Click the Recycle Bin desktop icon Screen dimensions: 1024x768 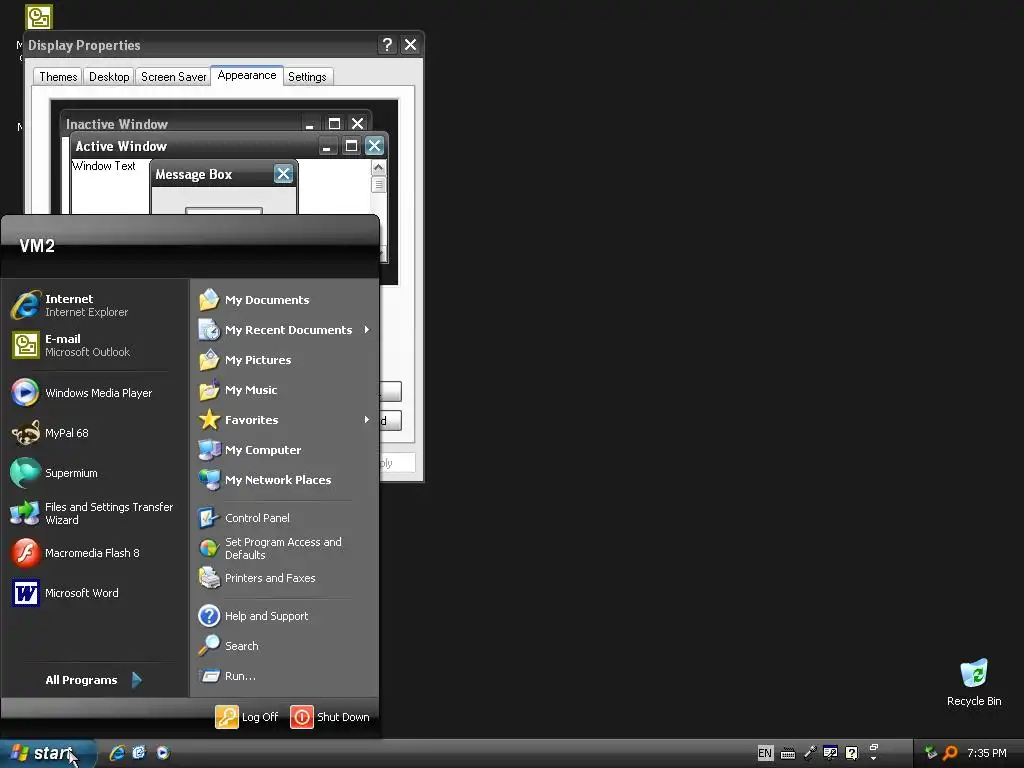coord(974,682)
